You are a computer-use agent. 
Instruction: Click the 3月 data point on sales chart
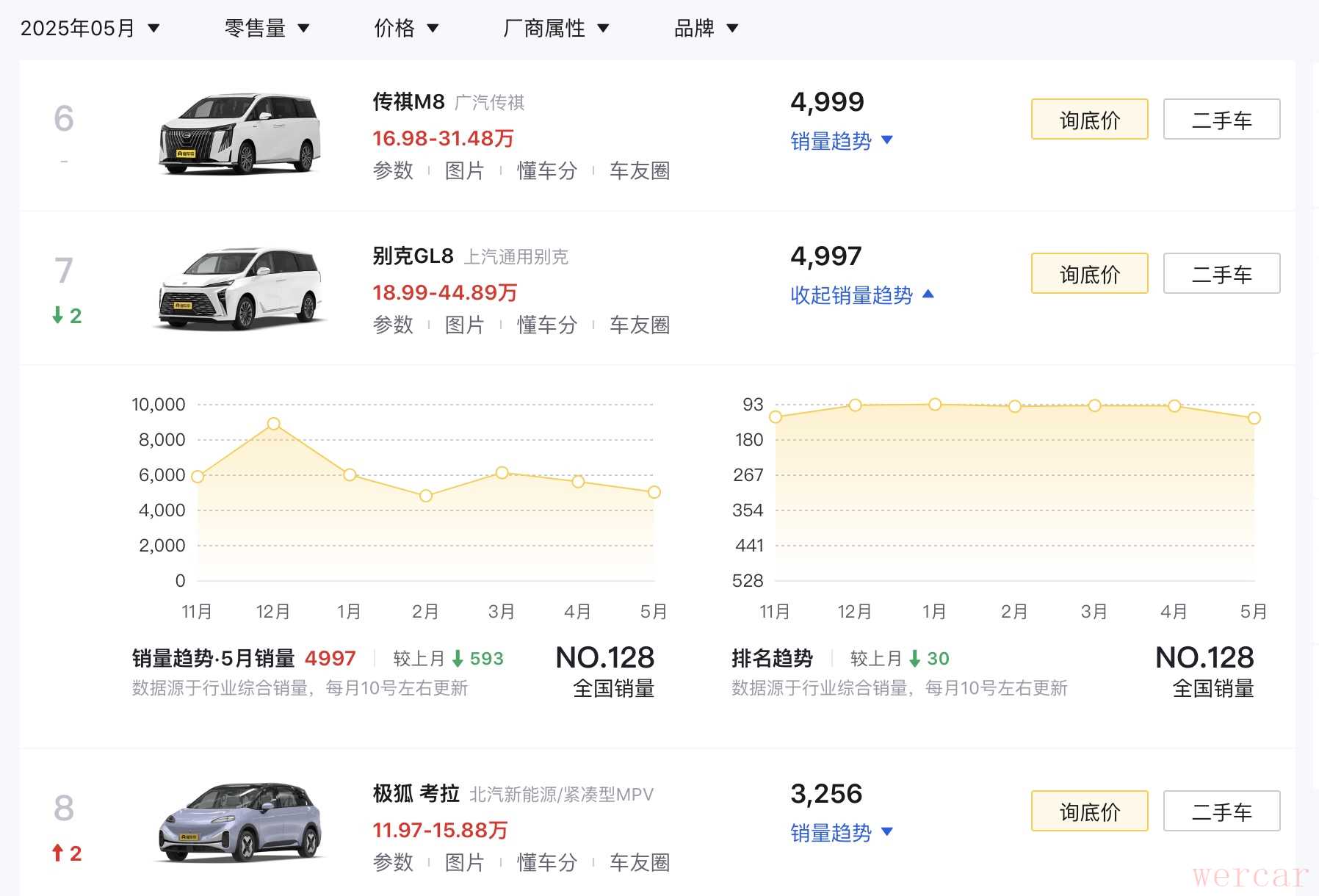pyautogui.click(x=502, y=473)
